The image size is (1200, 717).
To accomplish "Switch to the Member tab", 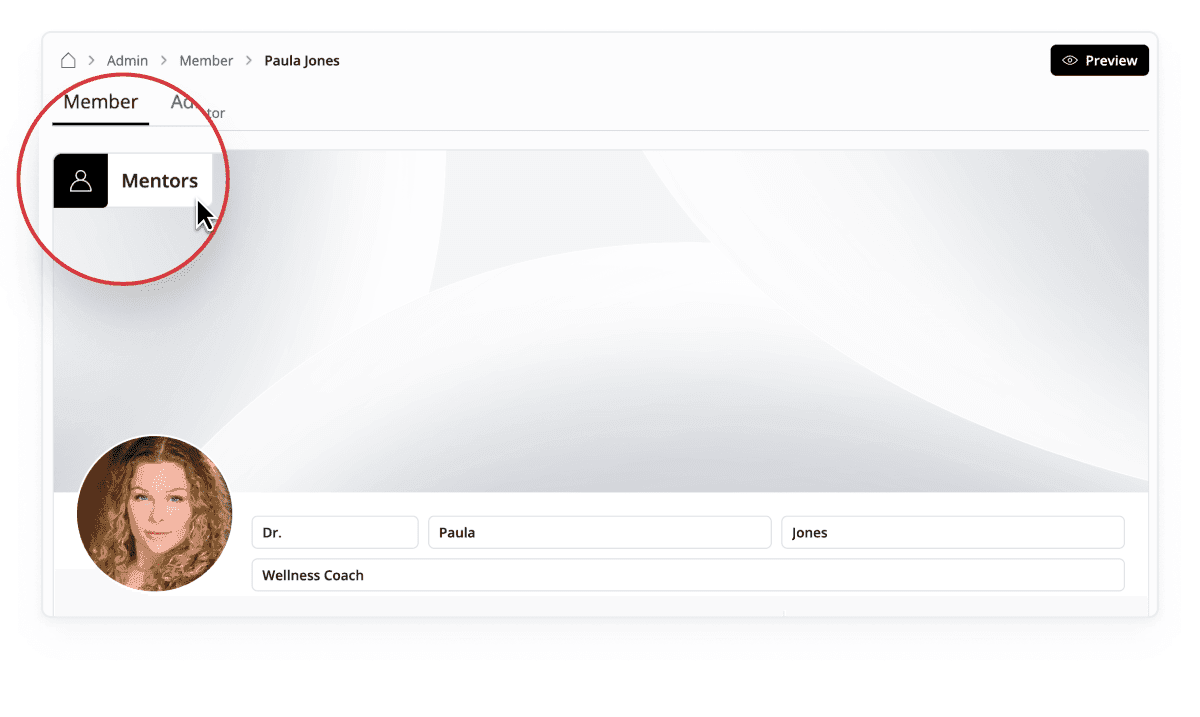I will click(x=100, y=103).
